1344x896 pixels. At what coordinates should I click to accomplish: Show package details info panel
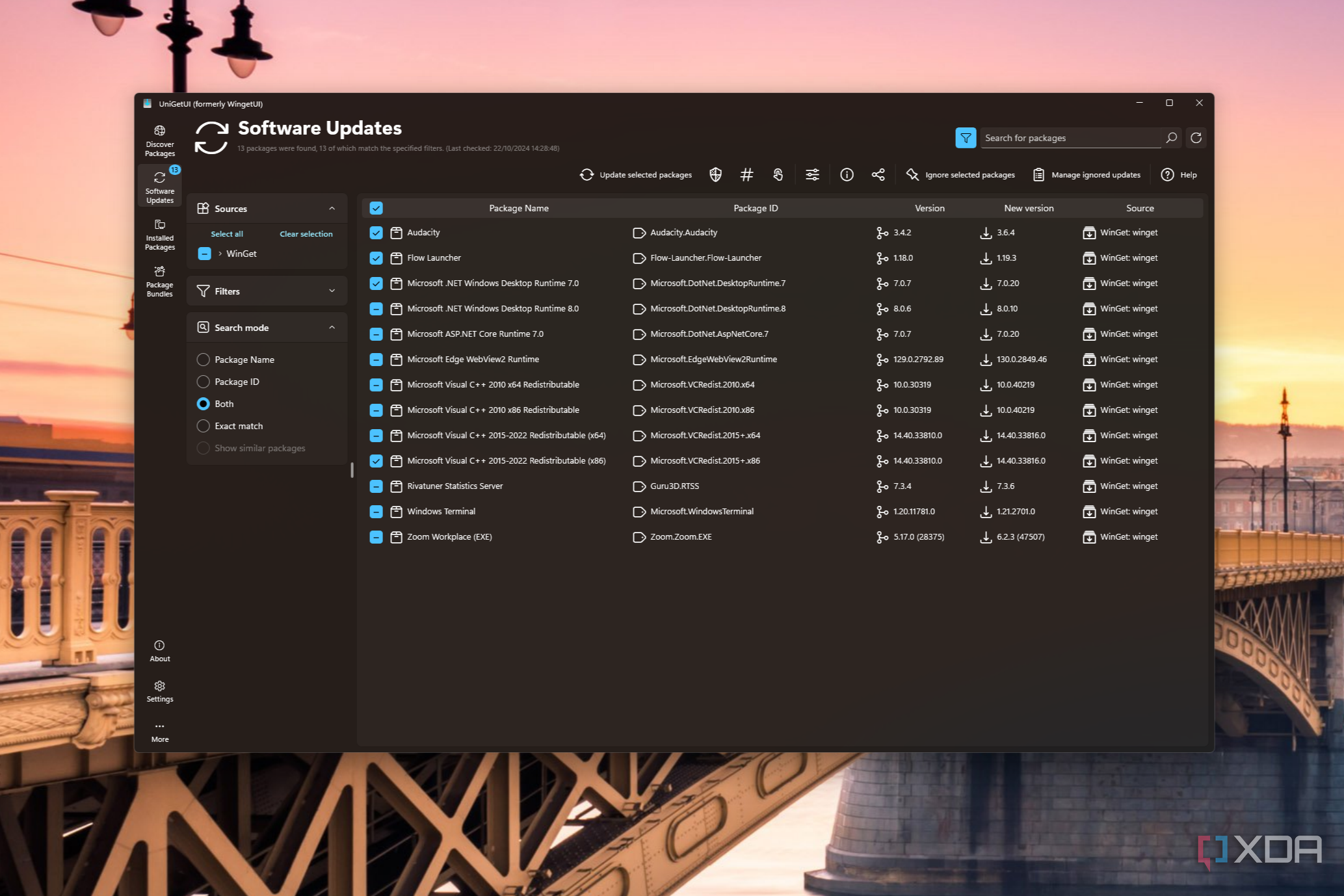(847, 174)
